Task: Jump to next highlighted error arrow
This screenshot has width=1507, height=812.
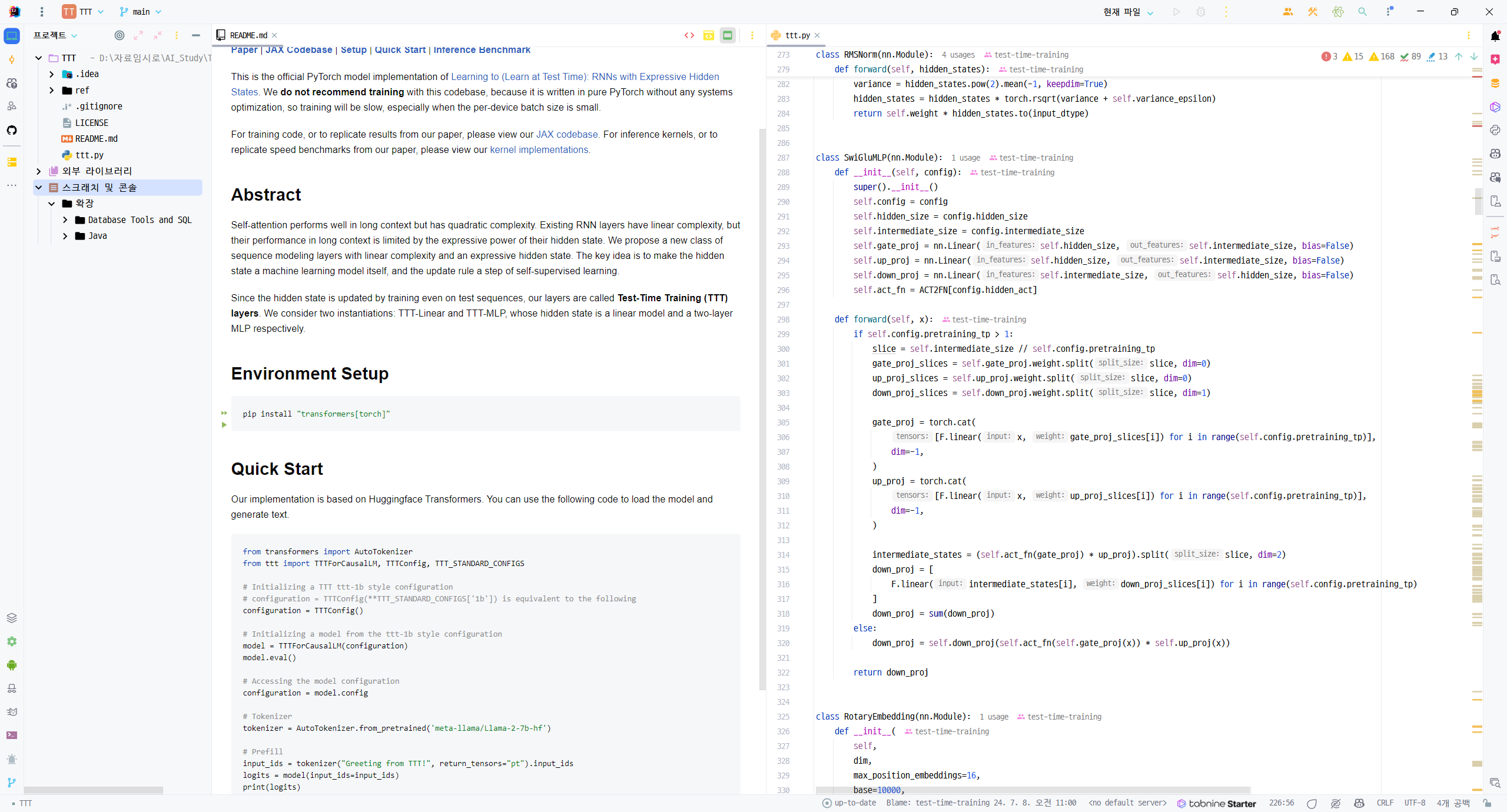Action: click(x=1474, y=56)
